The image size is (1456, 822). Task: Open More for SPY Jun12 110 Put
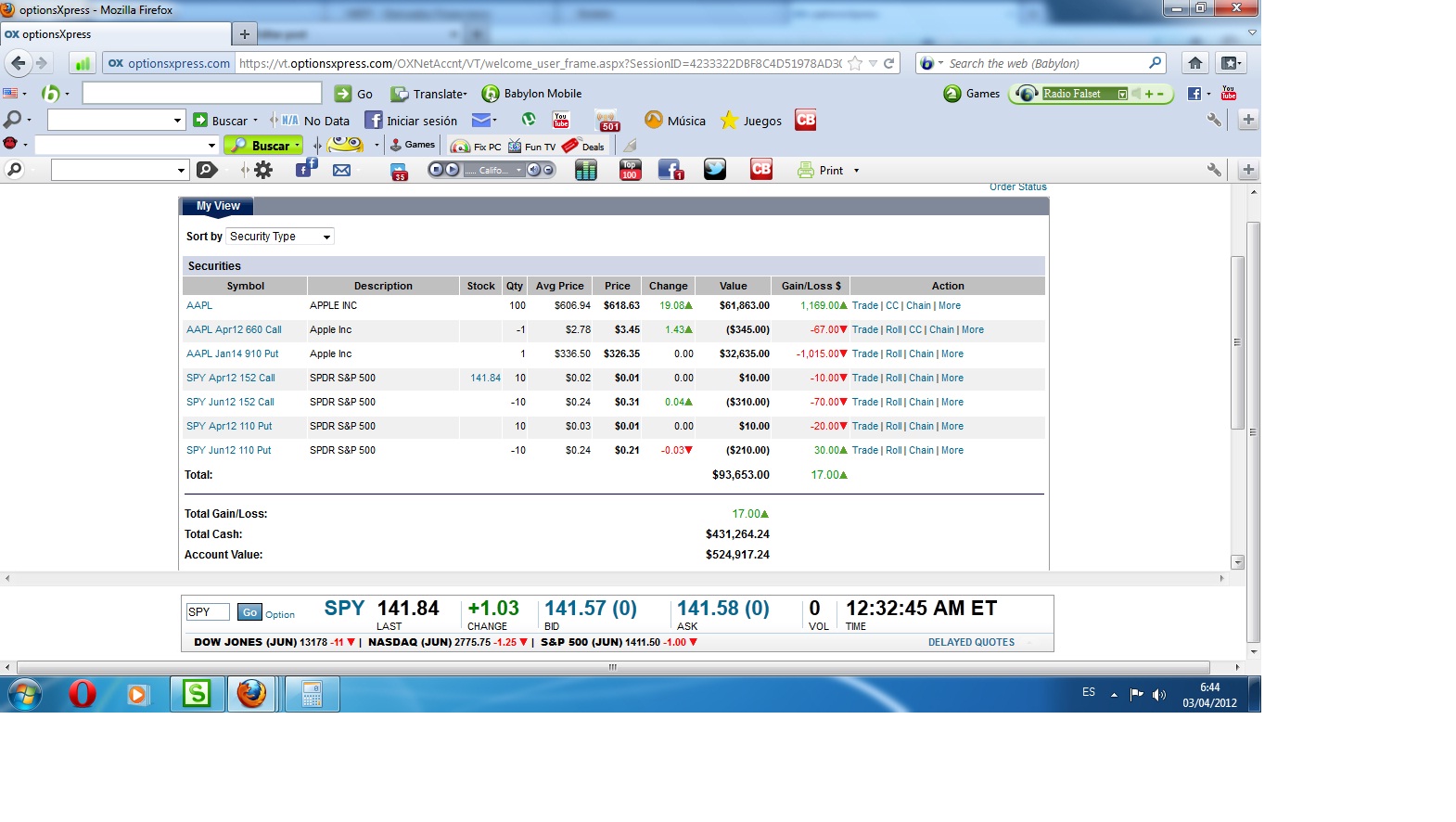[952, 450]
